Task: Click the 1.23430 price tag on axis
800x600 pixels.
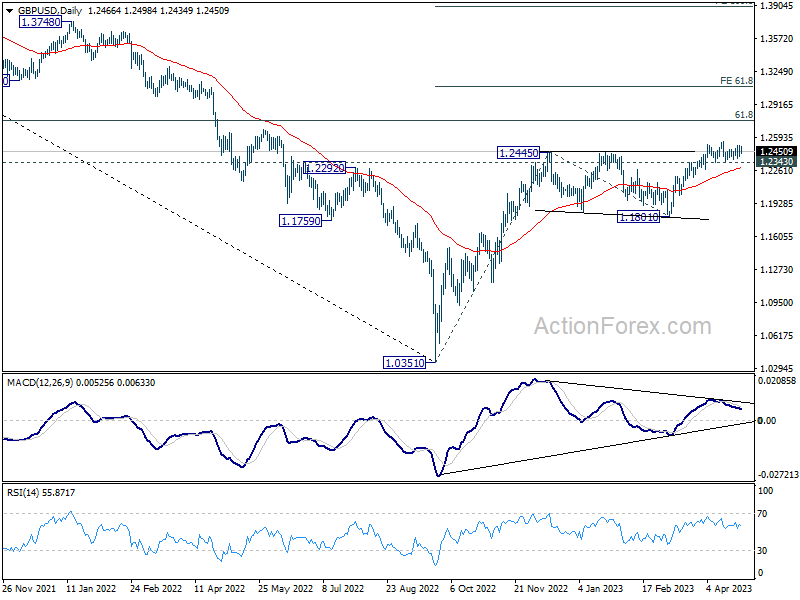Action: (777, 162)
